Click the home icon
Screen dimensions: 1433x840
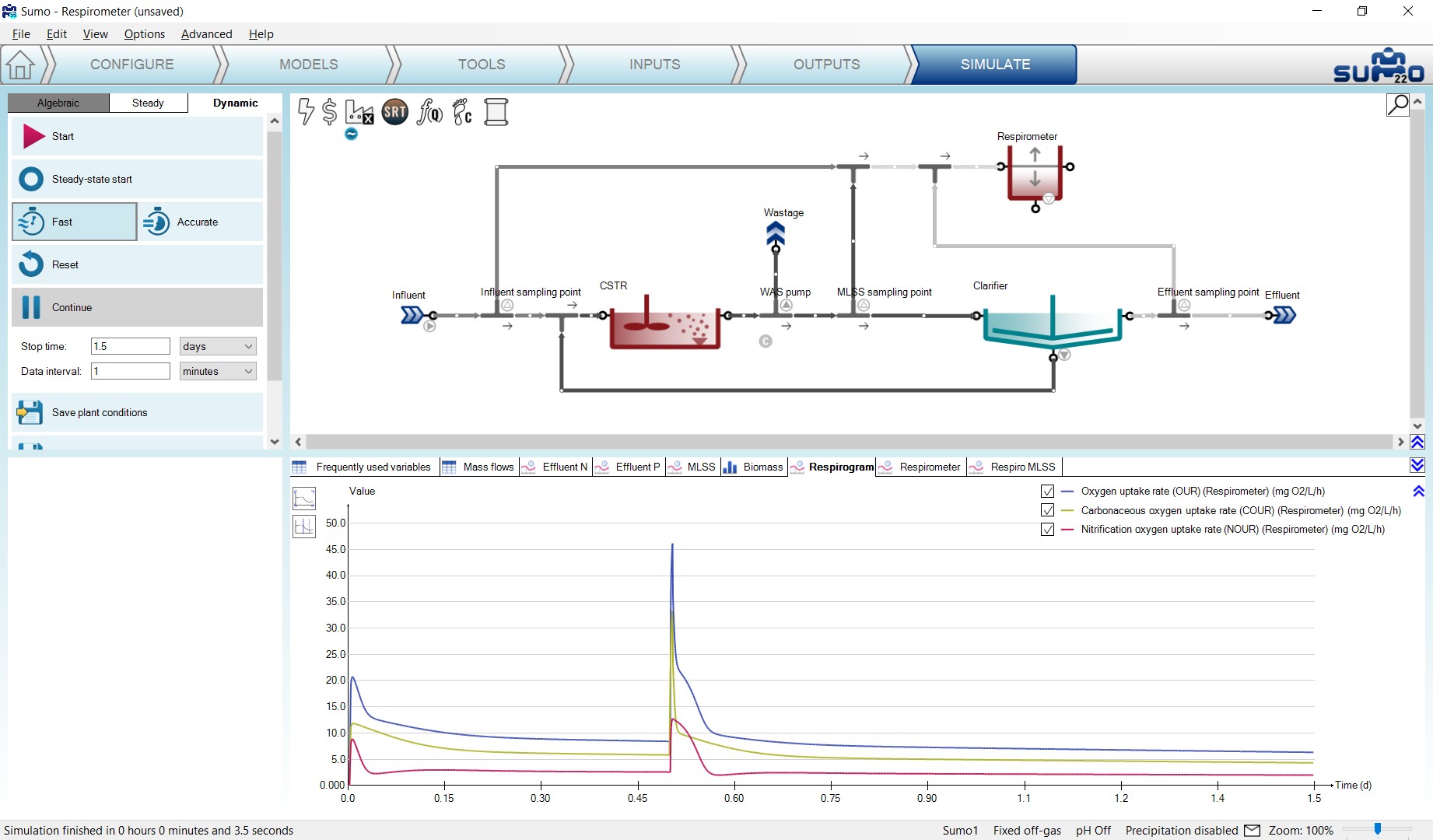click(20, 65)
